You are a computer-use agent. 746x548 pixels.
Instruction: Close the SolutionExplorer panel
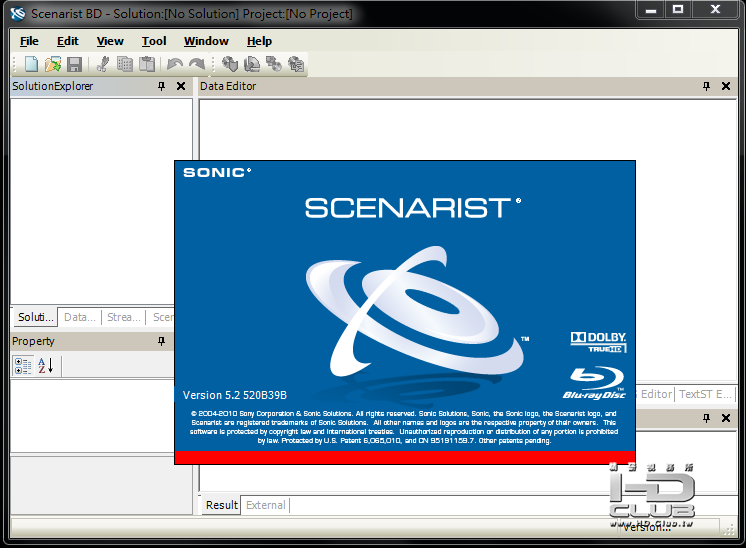pos(181,86)
